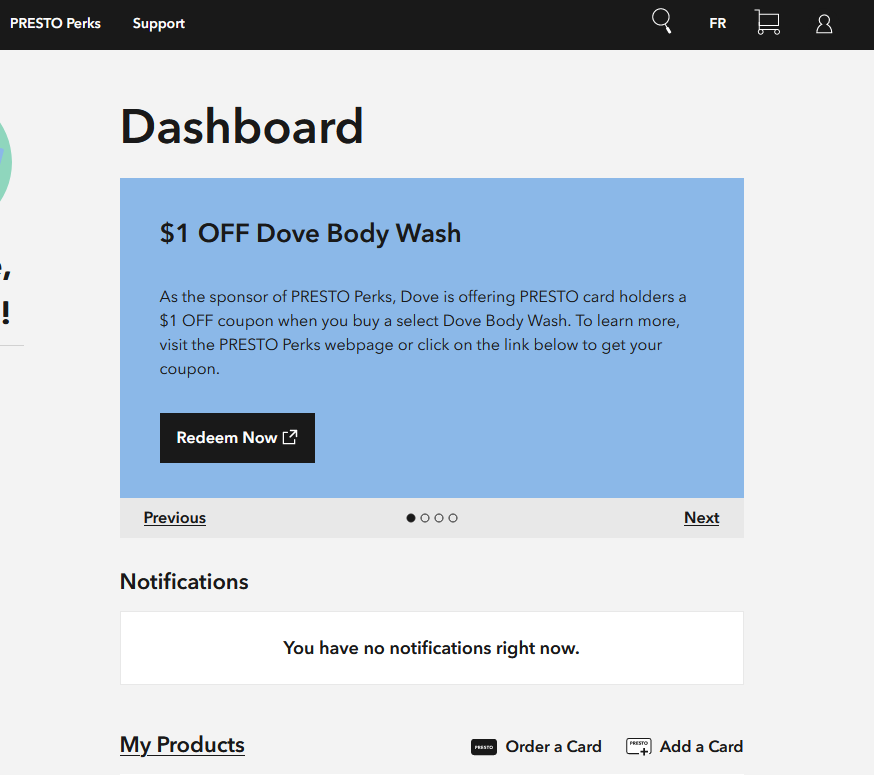Screen dimensions: 874x775
Task: Click the black PRESTO card icon
Action: pos(484,747)
